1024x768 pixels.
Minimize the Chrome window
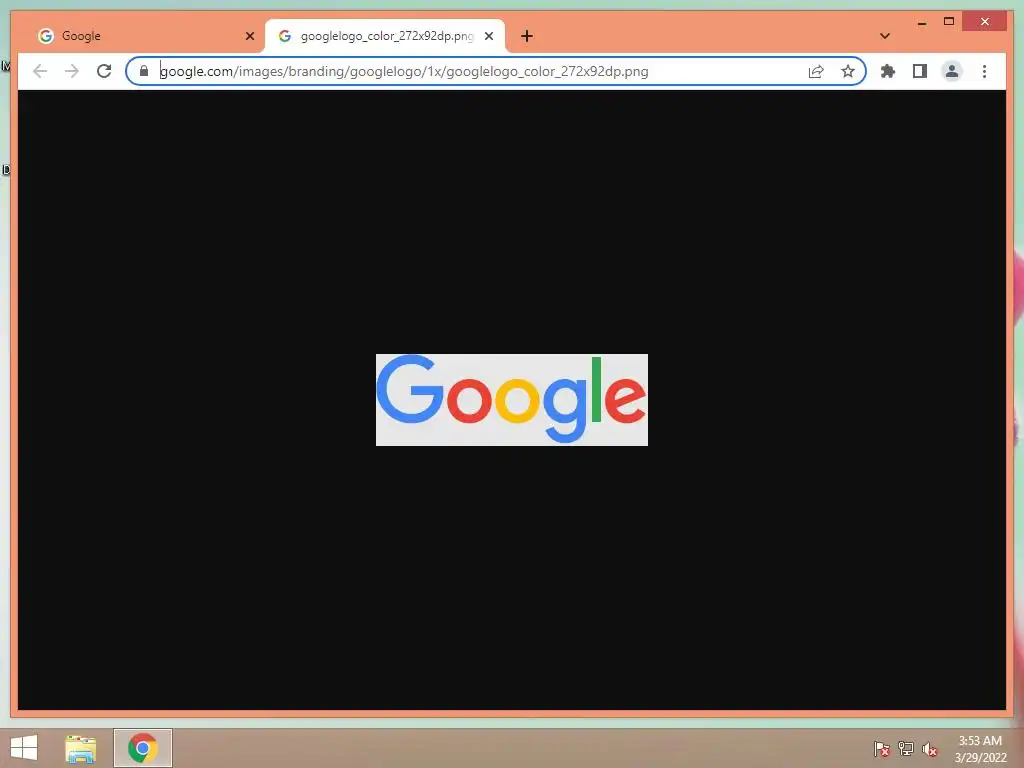(921, 22)
